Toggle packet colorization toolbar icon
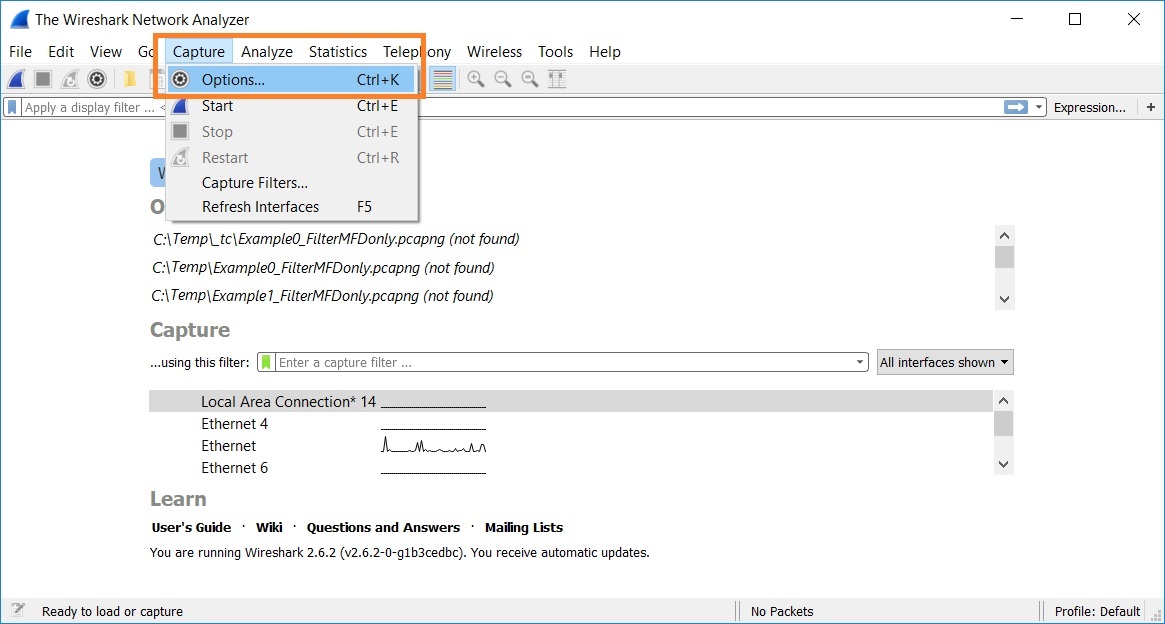Viewport: 1165px width, 624px height. point(443,79)
